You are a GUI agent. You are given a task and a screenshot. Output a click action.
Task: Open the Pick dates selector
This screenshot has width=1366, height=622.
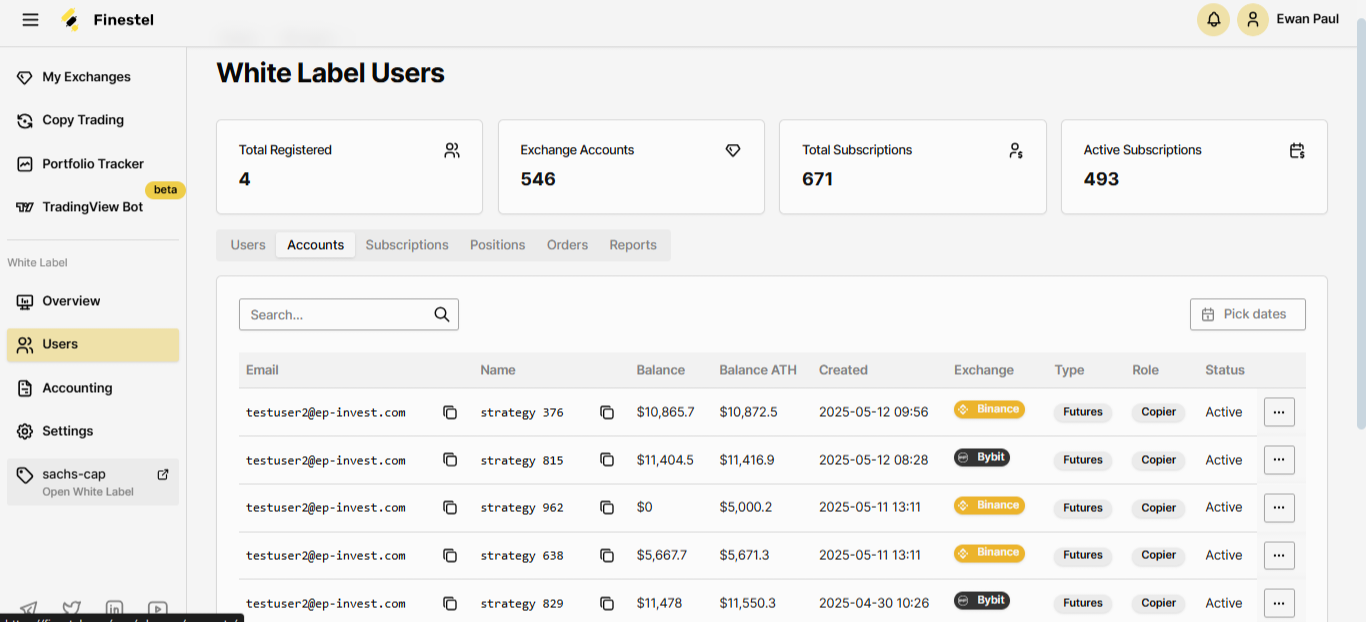(x=1247, y=314)
